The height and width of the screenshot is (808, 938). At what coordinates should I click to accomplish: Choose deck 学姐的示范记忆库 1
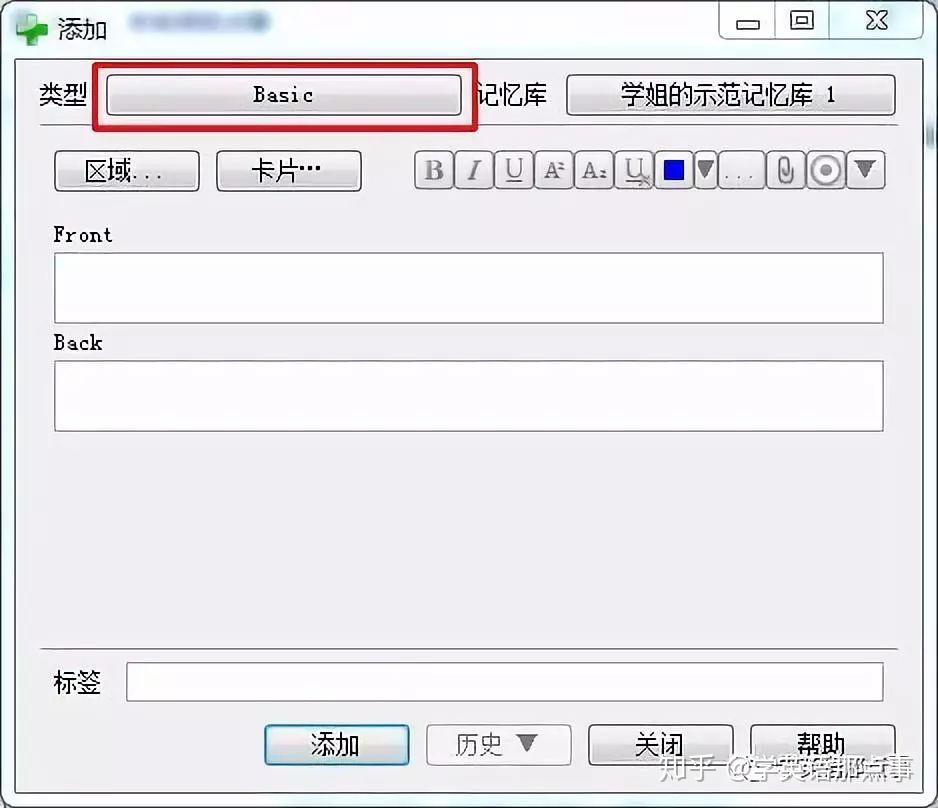[730, 94]
